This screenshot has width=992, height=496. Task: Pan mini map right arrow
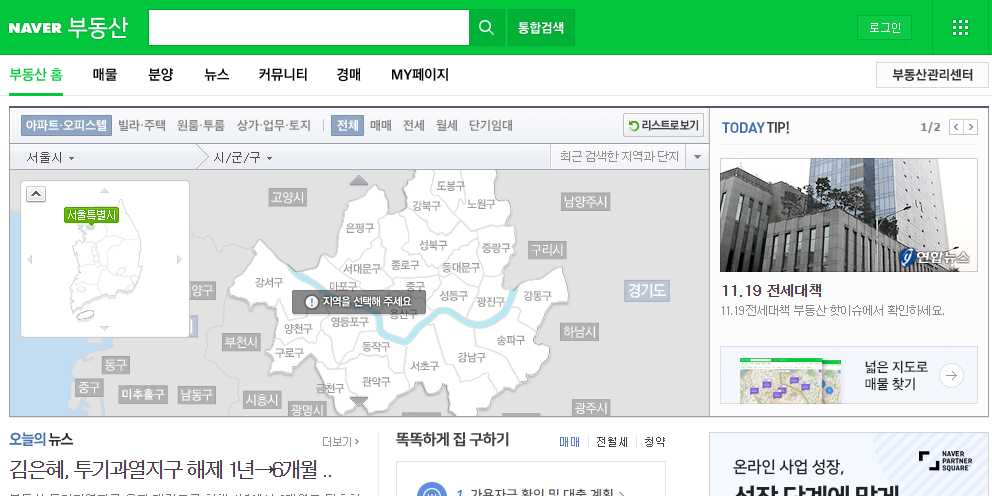179,259
